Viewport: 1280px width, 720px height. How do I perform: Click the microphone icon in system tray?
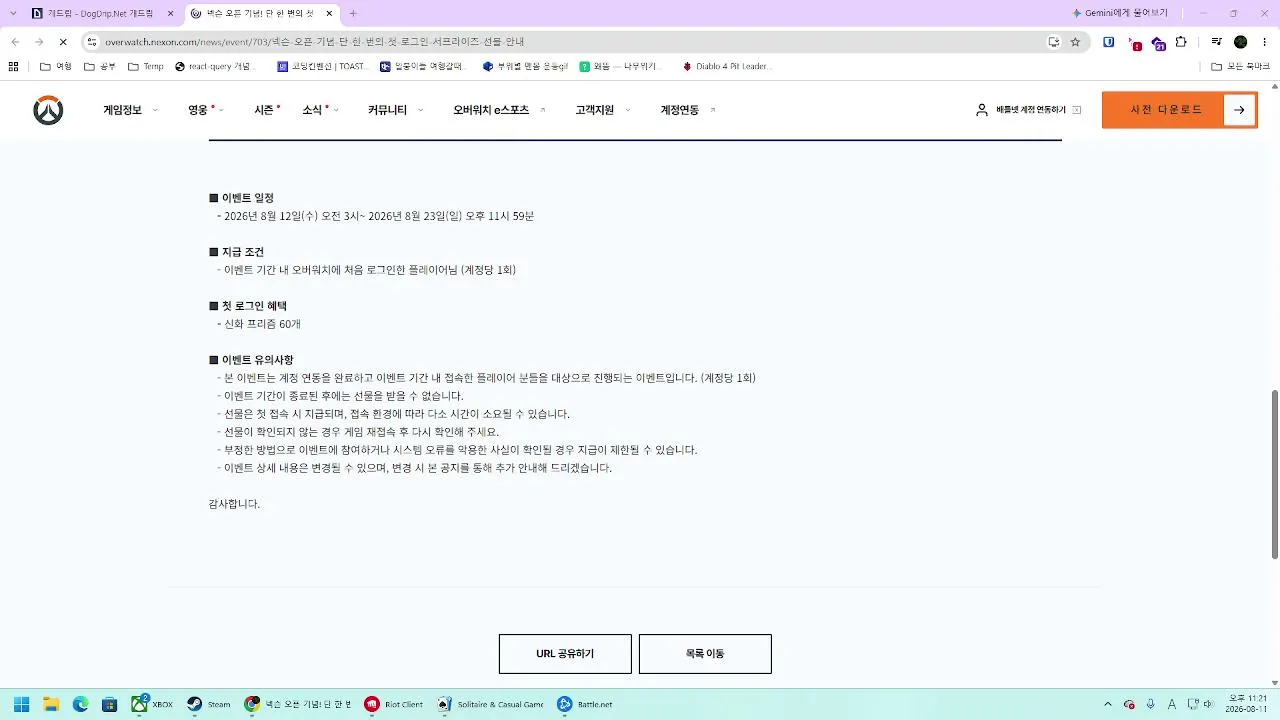[1151, 704]
